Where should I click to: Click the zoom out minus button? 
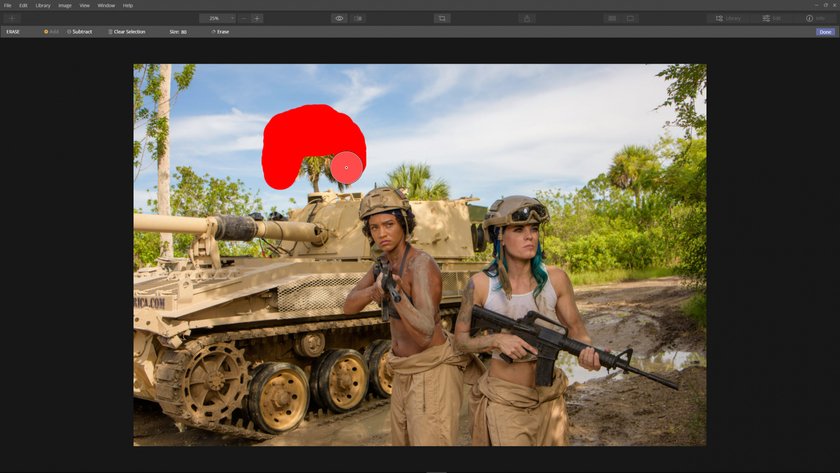[244, 18]
